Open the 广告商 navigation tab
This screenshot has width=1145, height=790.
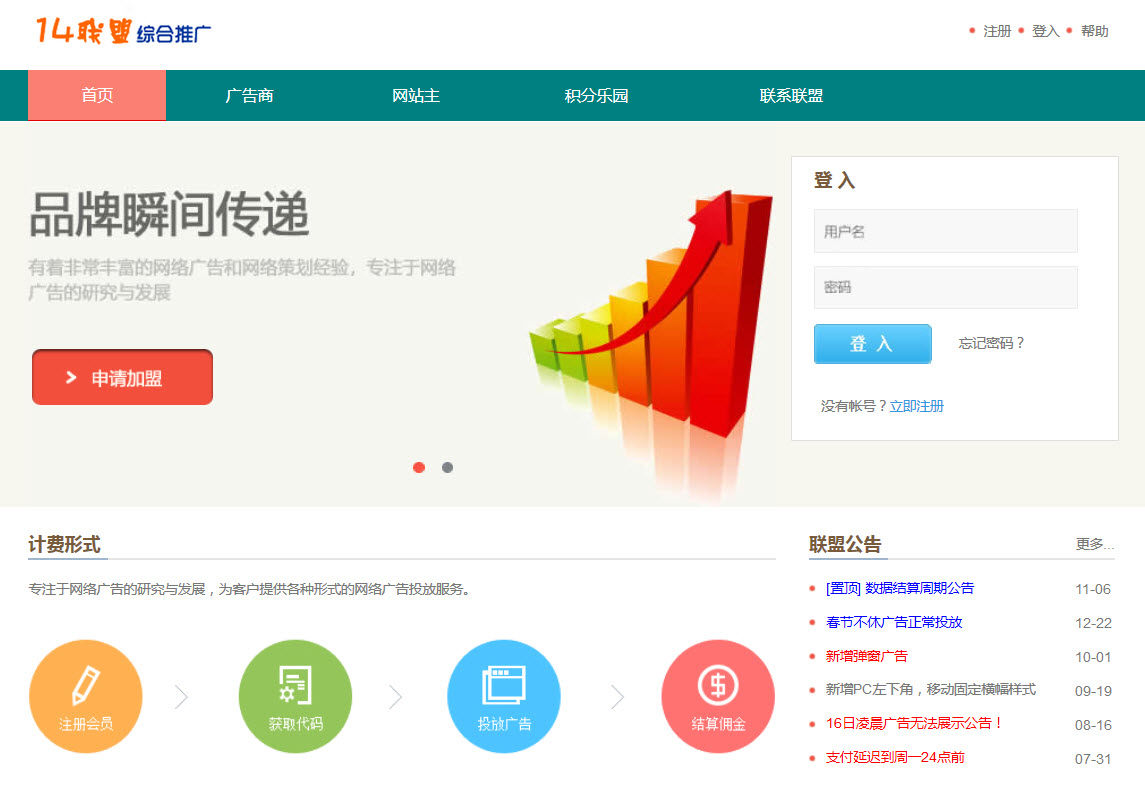tap(249, 96)
